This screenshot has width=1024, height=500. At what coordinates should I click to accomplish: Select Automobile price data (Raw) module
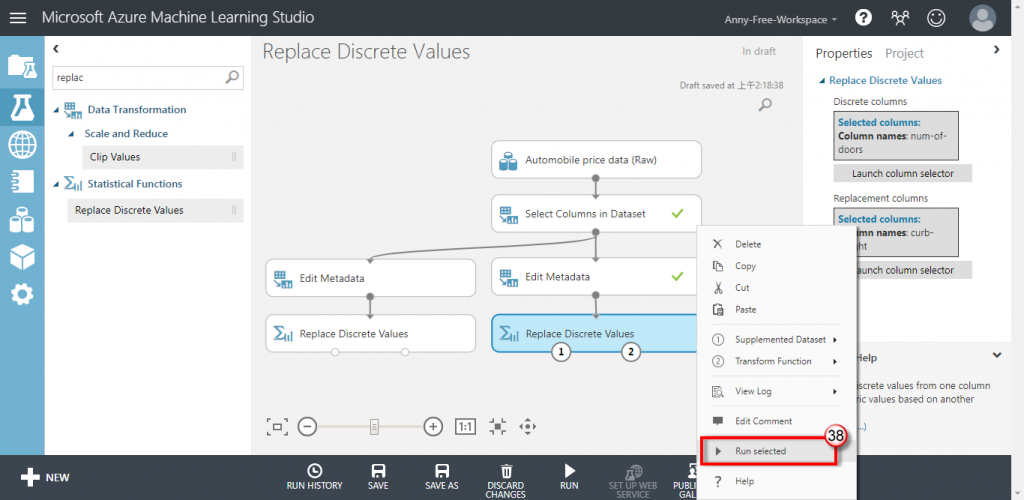pyautogui.click(x=596, y=159)
